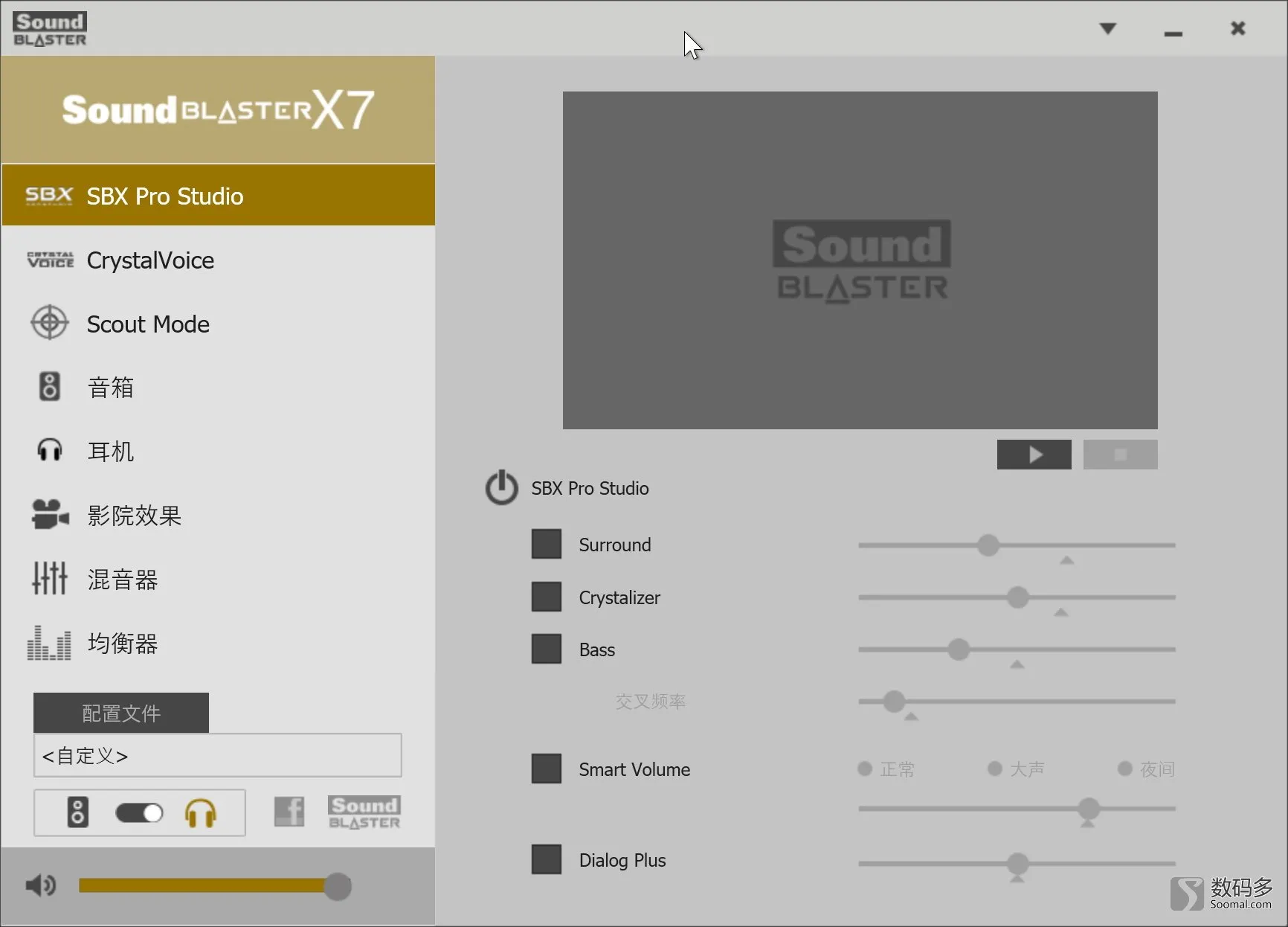Open the Facebook link icon
Viewport: 1288px width, 927px height.
pos(289,812)
